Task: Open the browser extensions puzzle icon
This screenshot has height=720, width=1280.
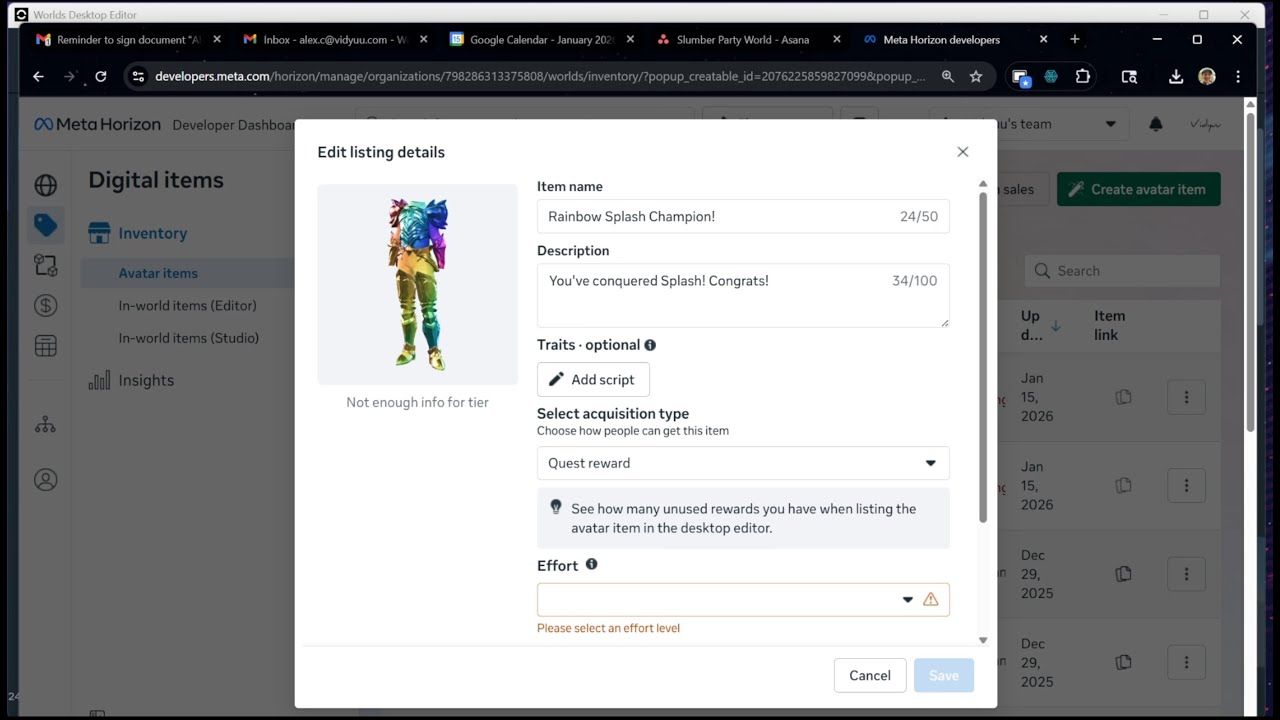Action: click(1082, 76)
